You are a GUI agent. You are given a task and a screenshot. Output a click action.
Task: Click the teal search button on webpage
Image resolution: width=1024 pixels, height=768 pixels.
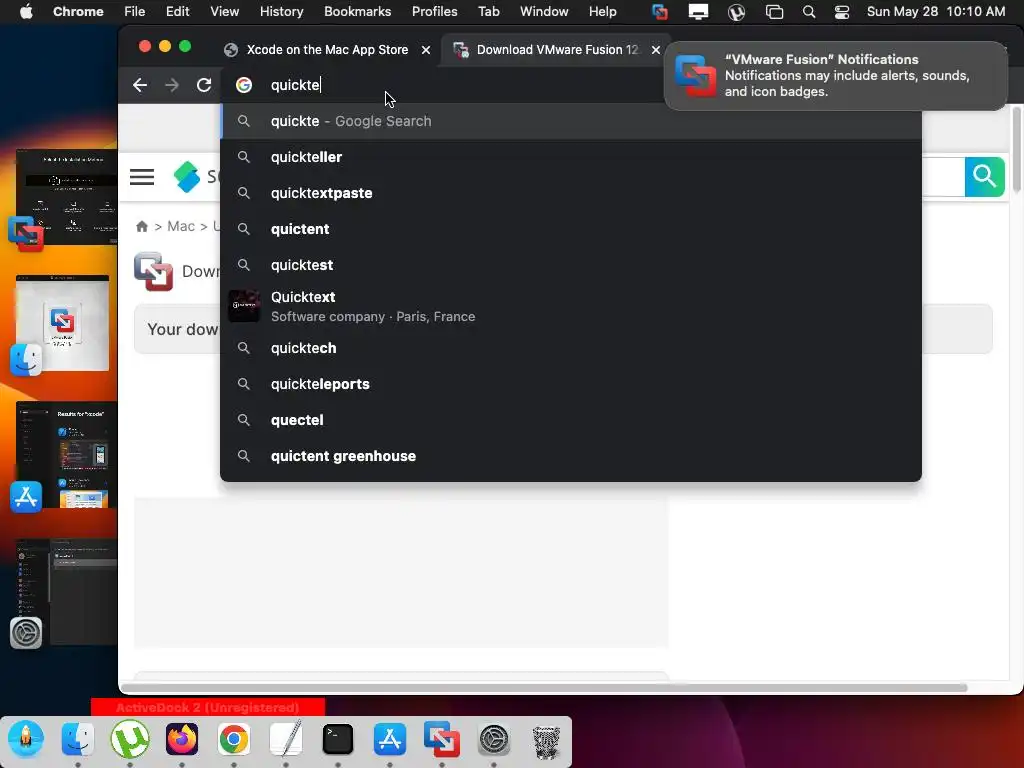pyautogui.click(x=984, y=176)
